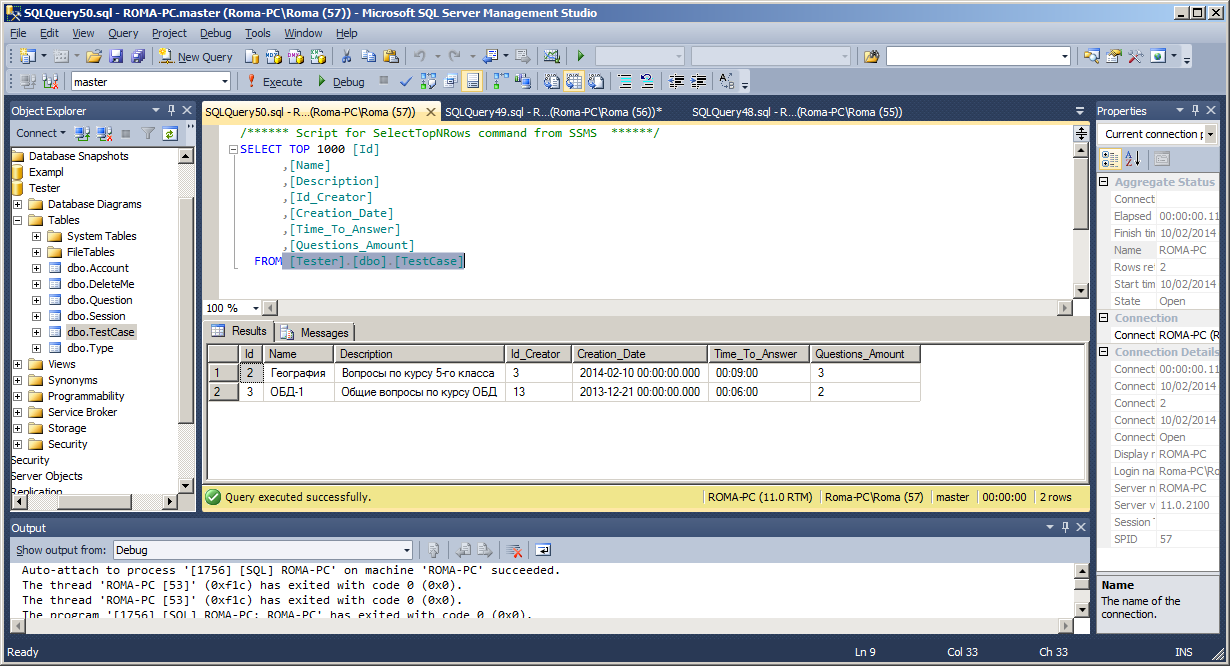This screenshot has width=1230, height=666.
Task: Switch to SQLQuery49.sql tab
Action: 553,112
